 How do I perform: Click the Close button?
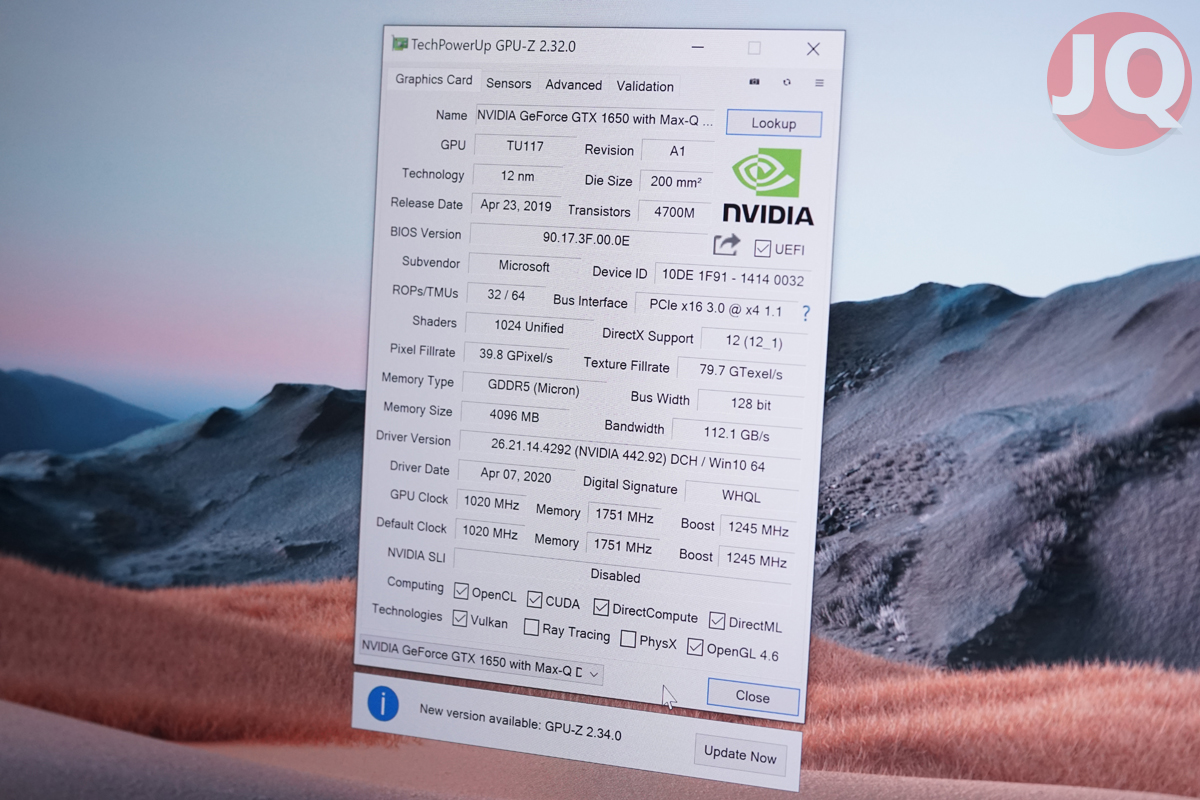coord(753,697)
